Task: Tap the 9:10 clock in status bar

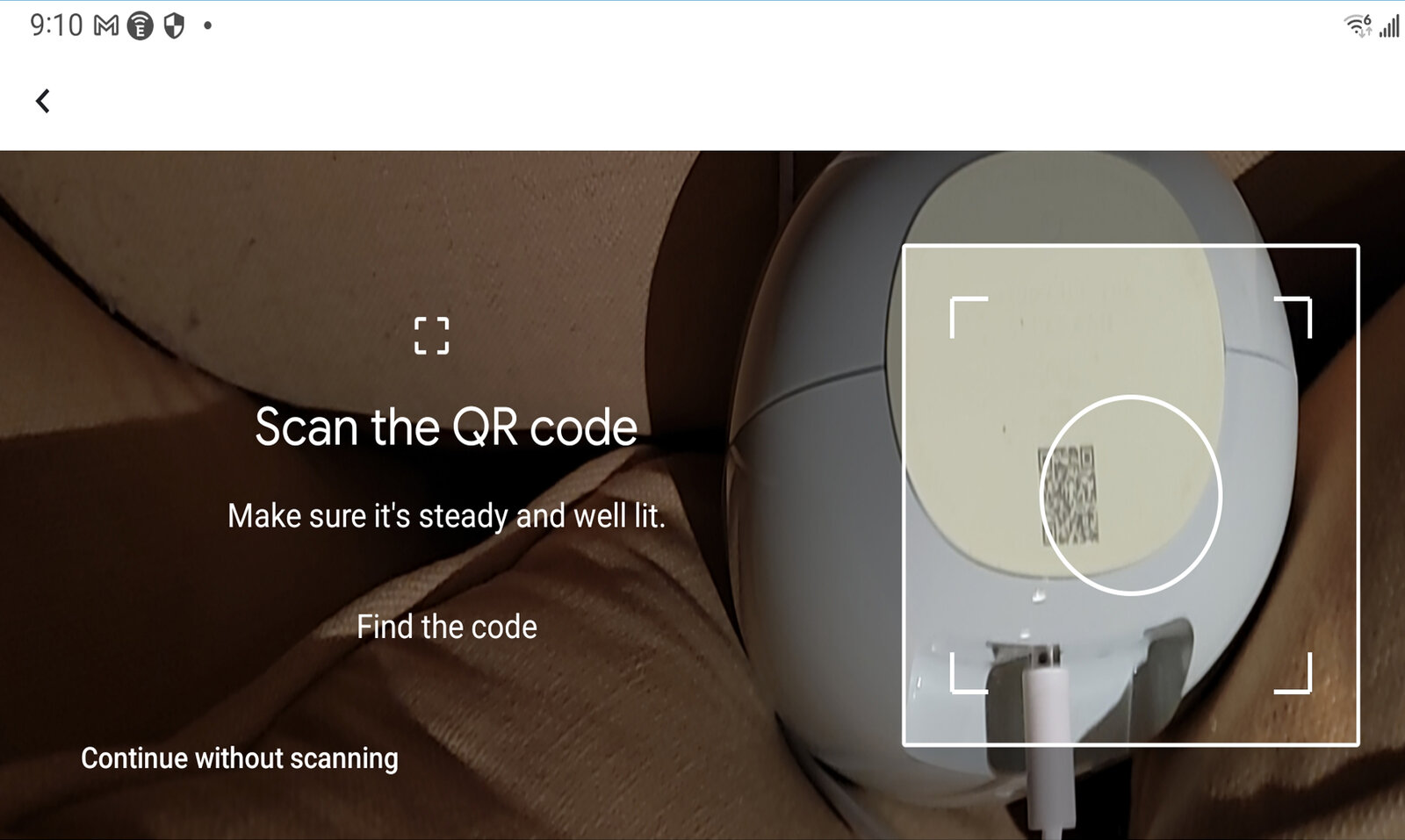Action: pos(56,25)
